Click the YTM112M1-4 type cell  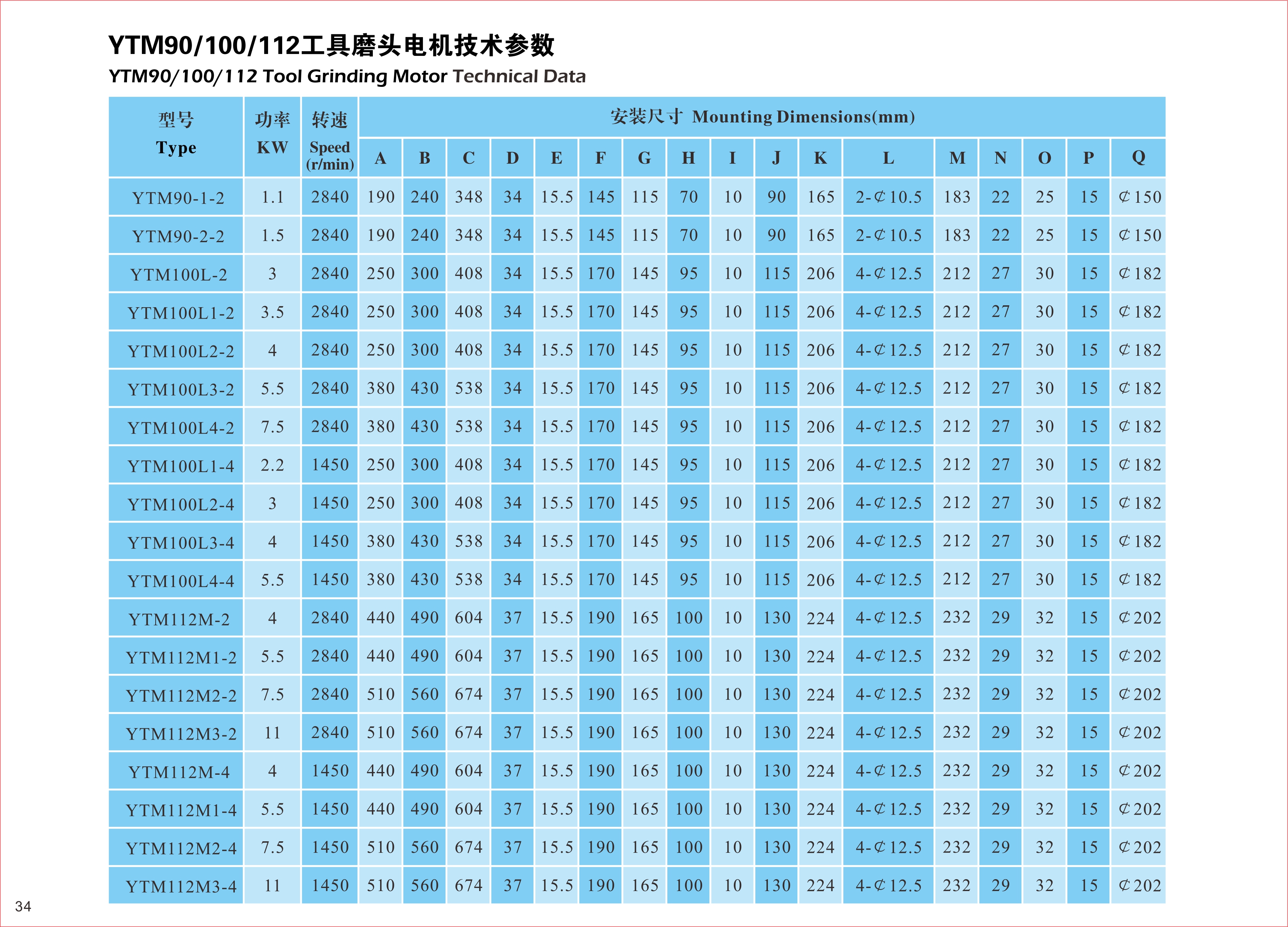click(176, 809)
